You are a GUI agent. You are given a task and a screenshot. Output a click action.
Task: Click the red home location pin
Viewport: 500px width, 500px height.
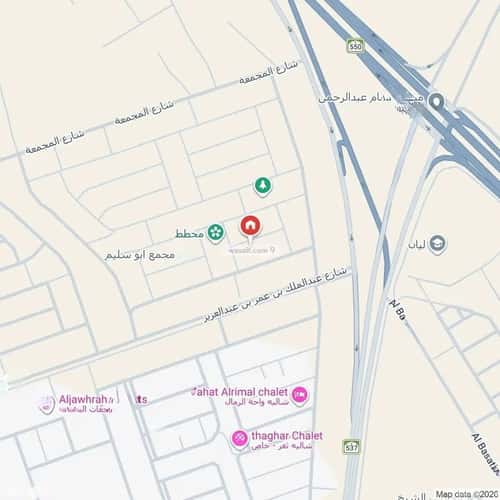tap(251, 227)
